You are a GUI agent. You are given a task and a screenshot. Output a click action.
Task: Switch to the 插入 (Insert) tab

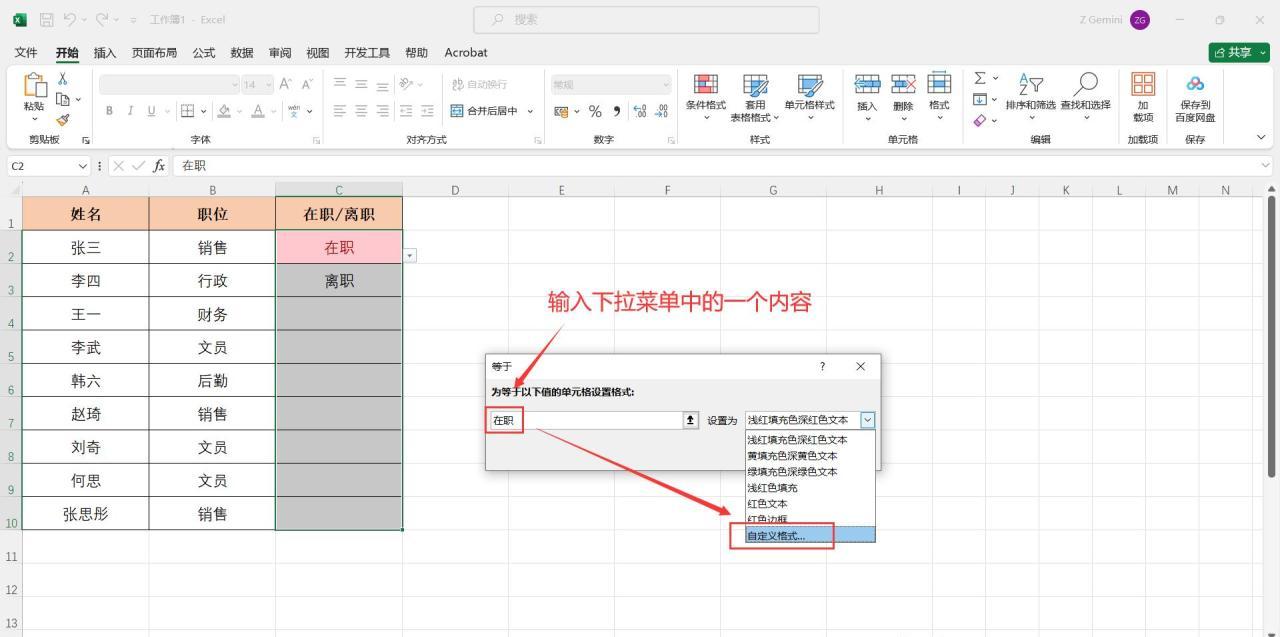click(x=104, y=53)
